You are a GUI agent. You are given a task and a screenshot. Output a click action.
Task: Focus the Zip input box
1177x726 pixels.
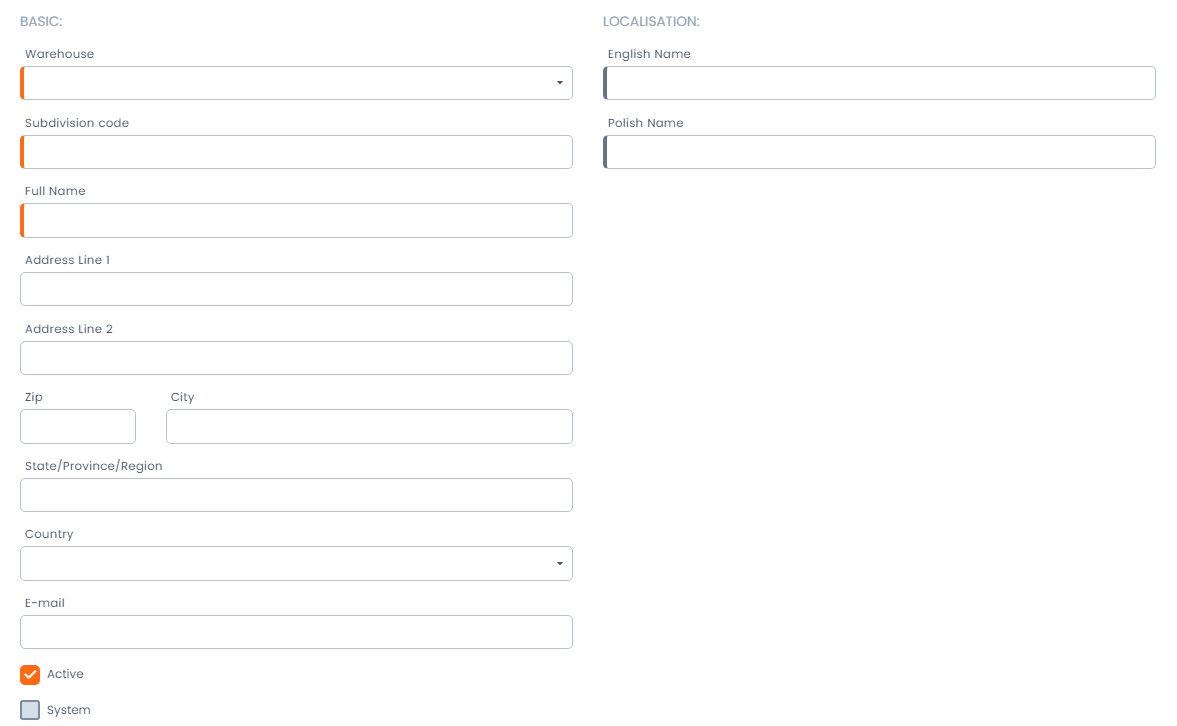[78, 426]
